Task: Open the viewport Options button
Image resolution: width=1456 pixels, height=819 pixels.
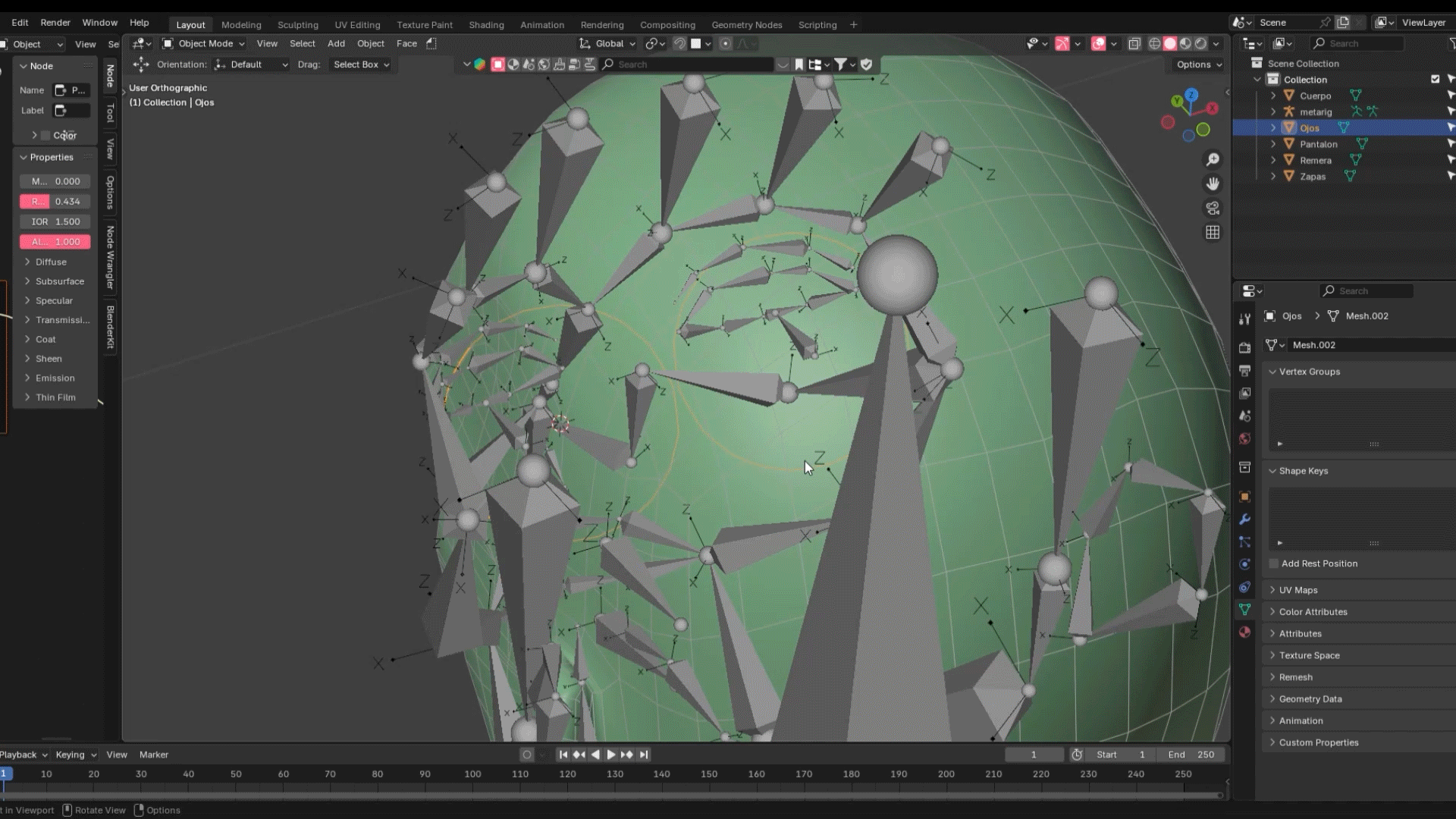Action: [x=1199, y=64]
